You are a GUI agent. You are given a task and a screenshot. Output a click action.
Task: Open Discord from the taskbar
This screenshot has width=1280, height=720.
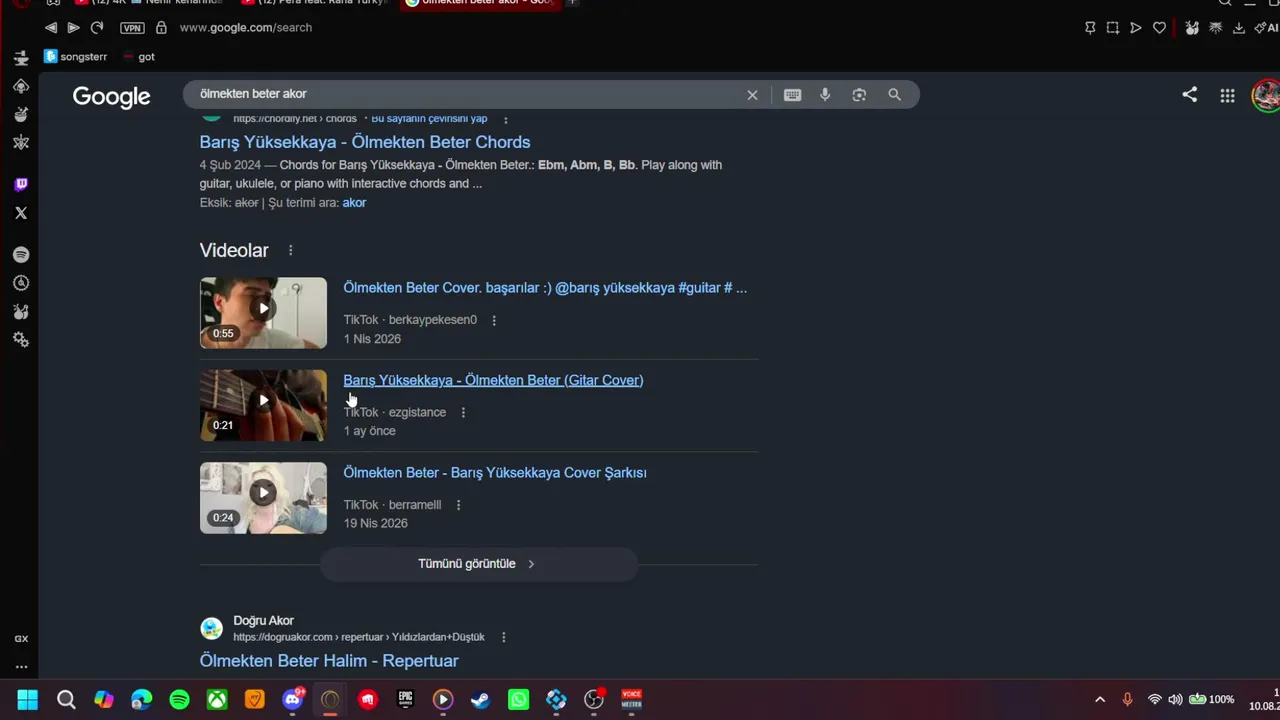pos(293,700)
